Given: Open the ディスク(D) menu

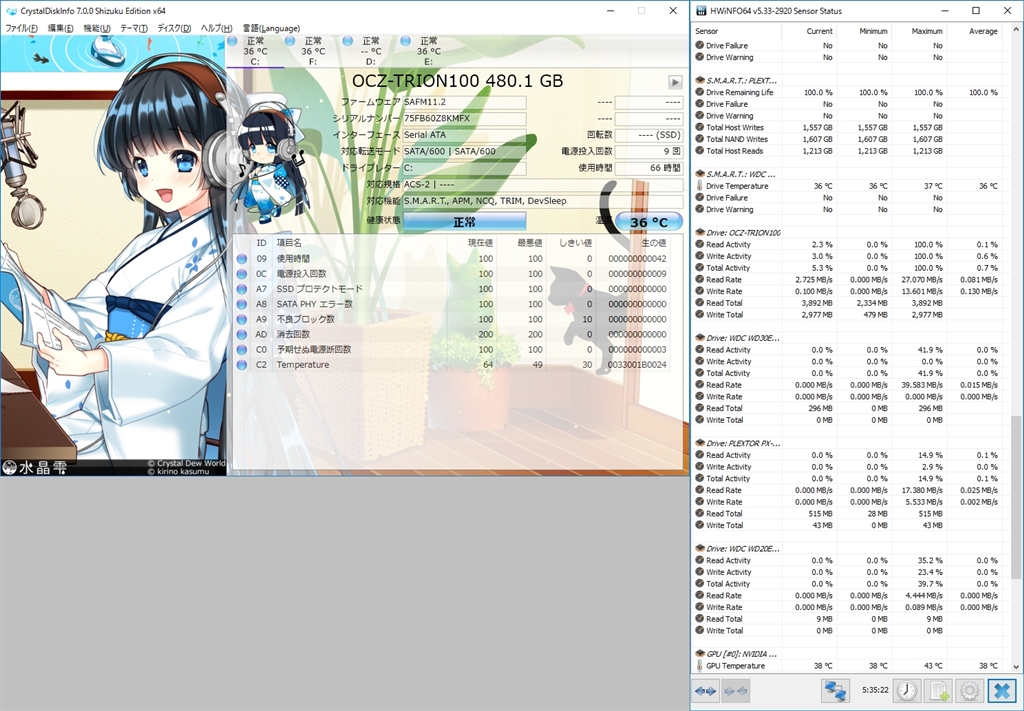Looking at the screenshot, I should 174,28.
